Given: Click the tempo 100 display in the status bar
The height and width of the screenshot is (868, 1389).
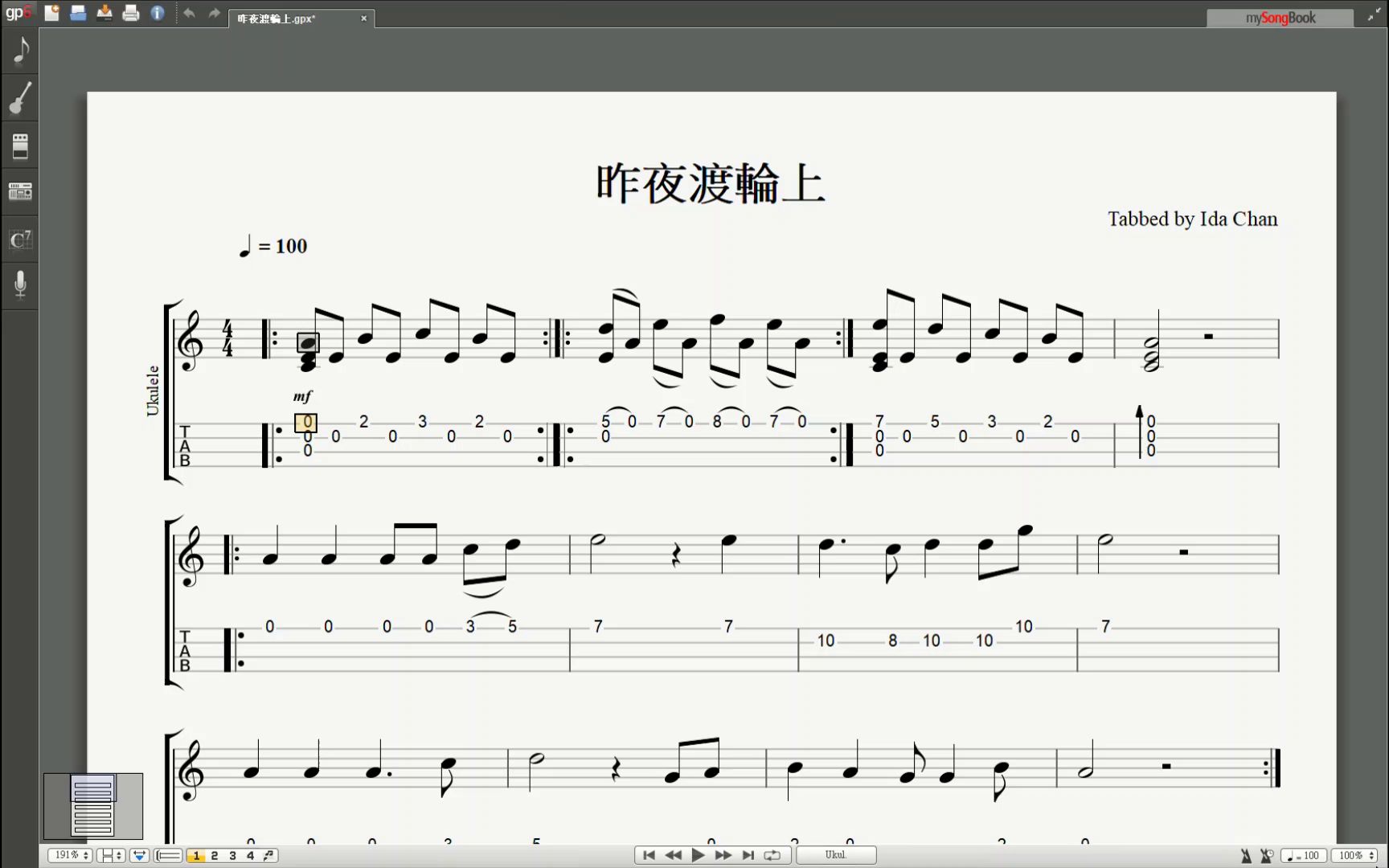Looking at the screenshot, I should (x=1303, y=856).
